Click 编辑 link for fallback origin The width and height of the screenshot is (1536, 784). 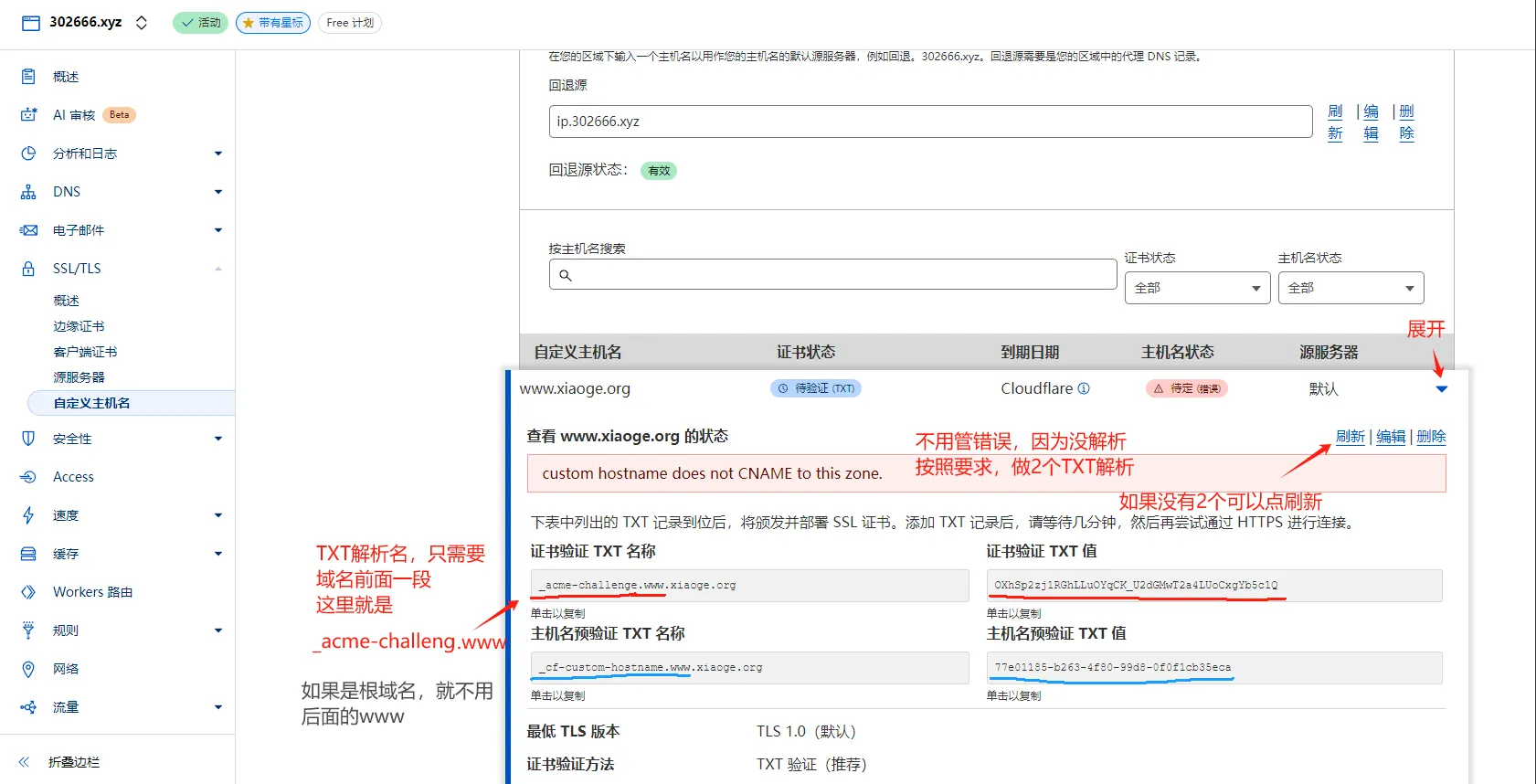tap(1371, 122)
